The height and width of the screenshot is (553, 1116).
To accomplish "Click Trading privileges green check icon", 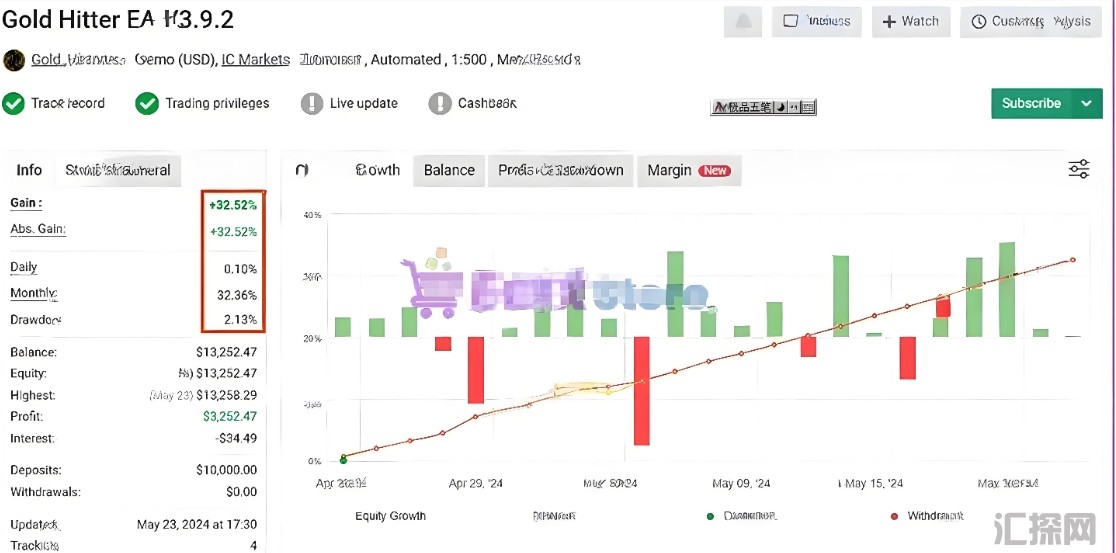I will pyautogui.click(x=147, y=103).
